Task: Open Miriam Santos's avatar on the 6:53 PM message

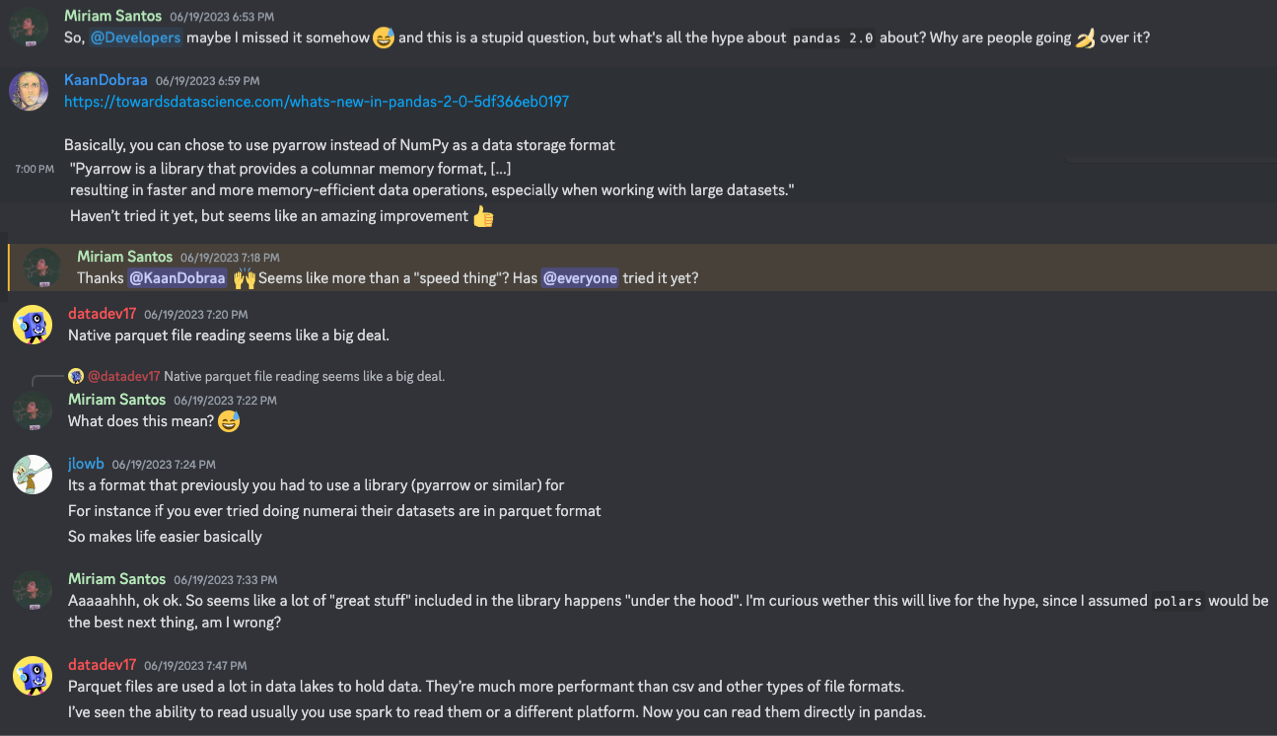Action: click(29, 27)
